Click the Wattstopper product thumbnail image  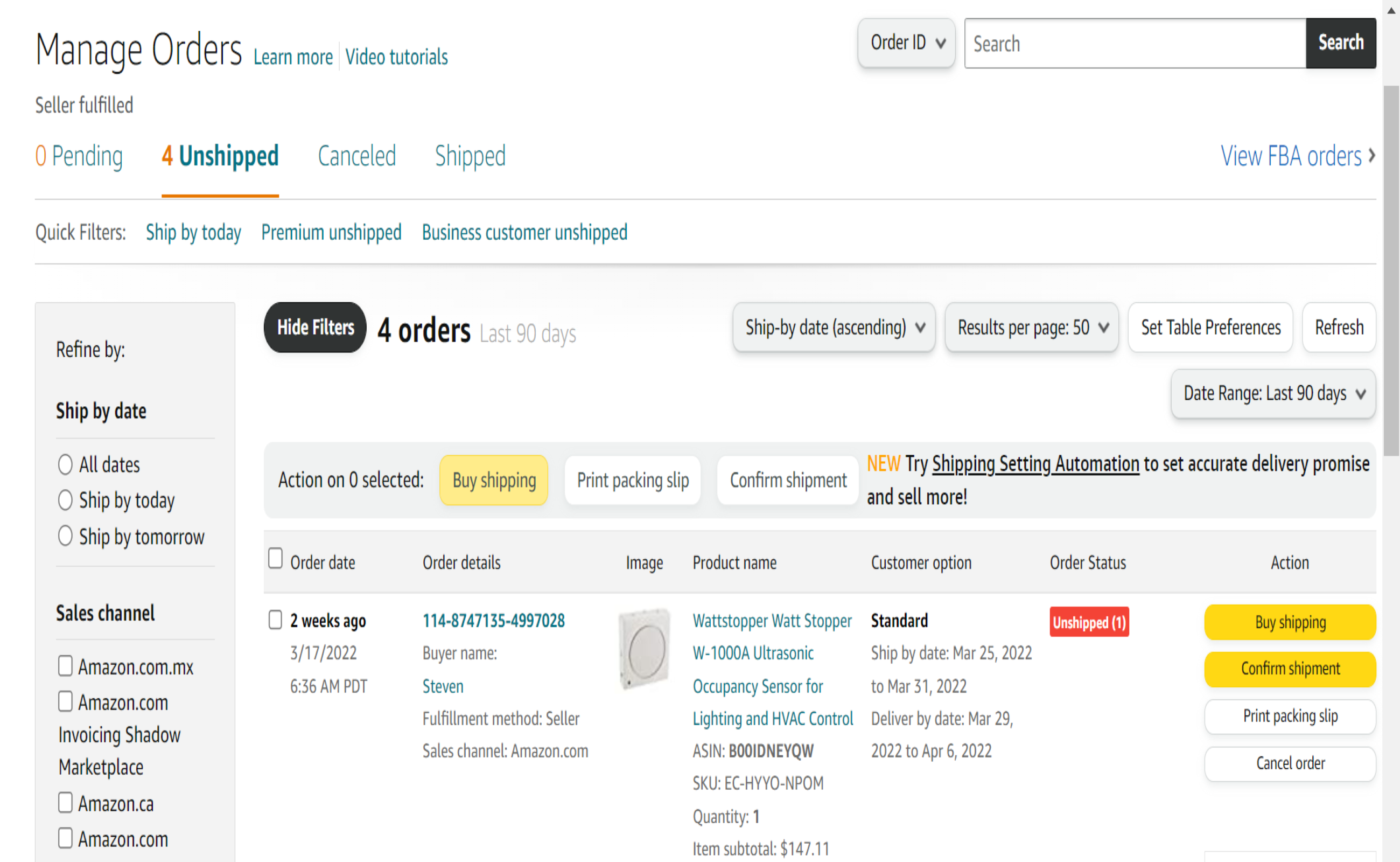pos(645,649)
